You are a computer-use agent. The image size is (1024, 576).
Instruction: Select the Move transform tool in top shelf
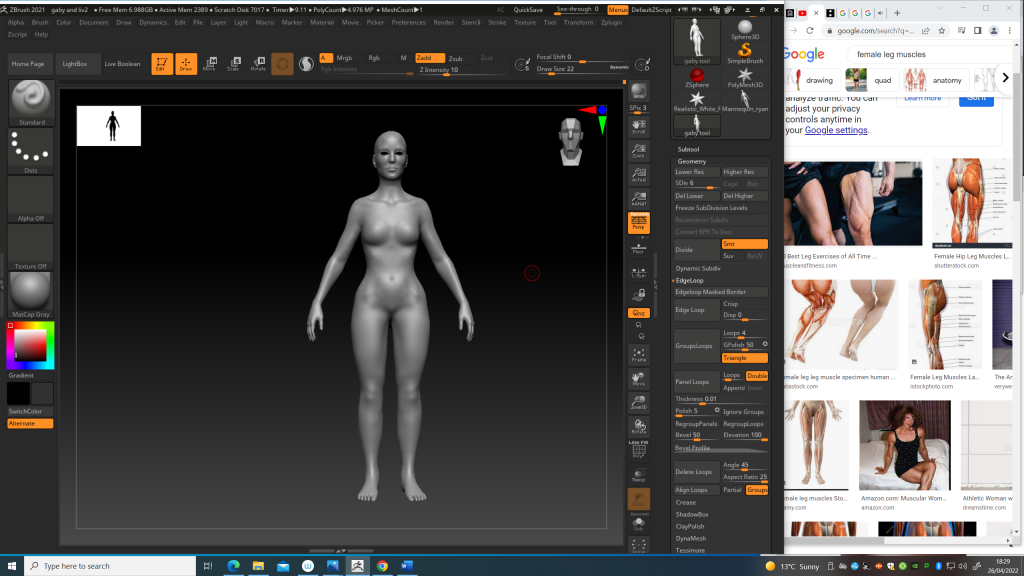pyautogui.click(x=209, y=64)
